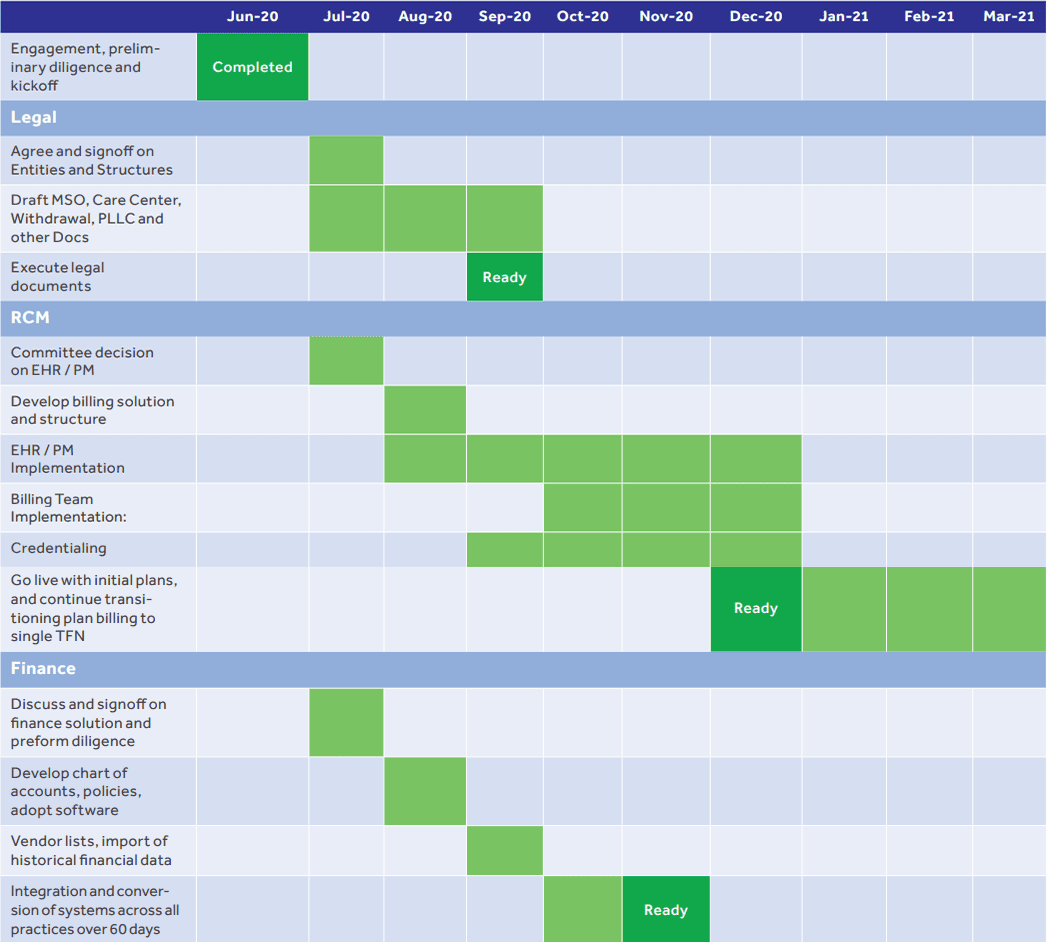Select Committee decision on EHR / PM label
1047x942 pixels.
tap(82, 361)
